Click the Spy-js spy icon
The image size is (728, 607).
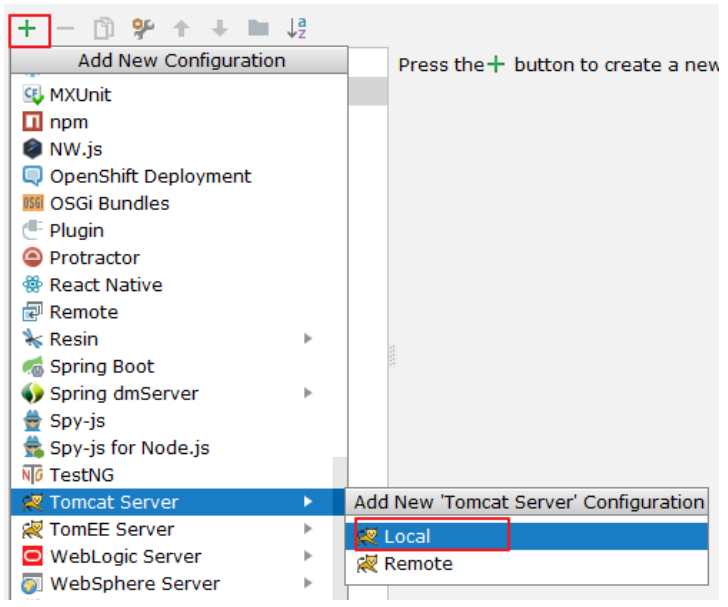coord(32,421)
